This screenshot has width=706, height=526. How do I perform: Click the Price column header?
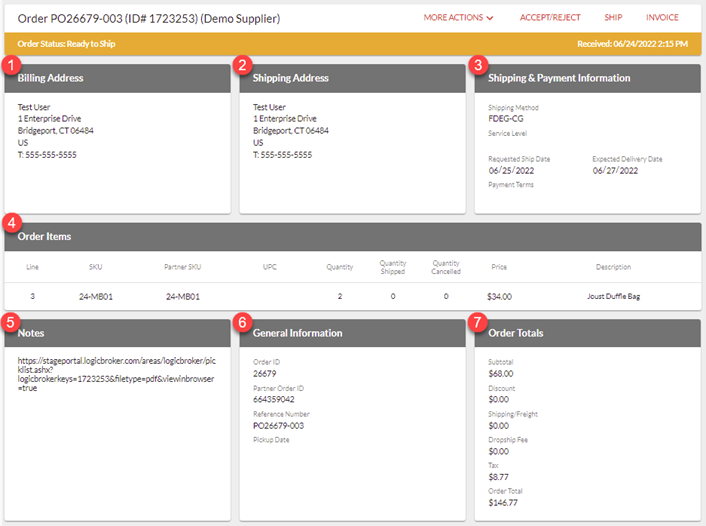(x=499, y=267)
